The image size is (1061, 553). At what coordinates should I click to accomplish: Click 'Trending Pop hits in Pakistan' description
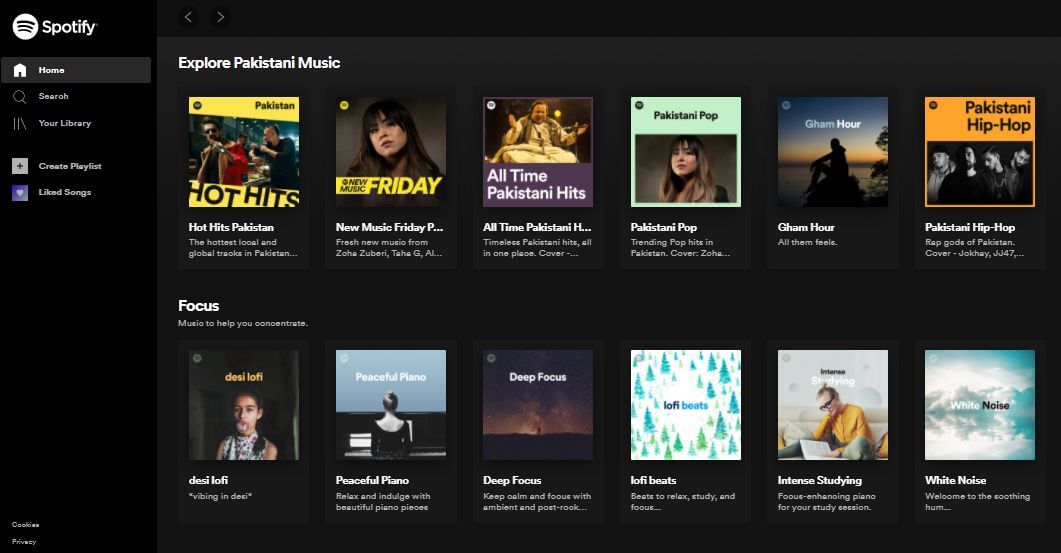(681, 248)
